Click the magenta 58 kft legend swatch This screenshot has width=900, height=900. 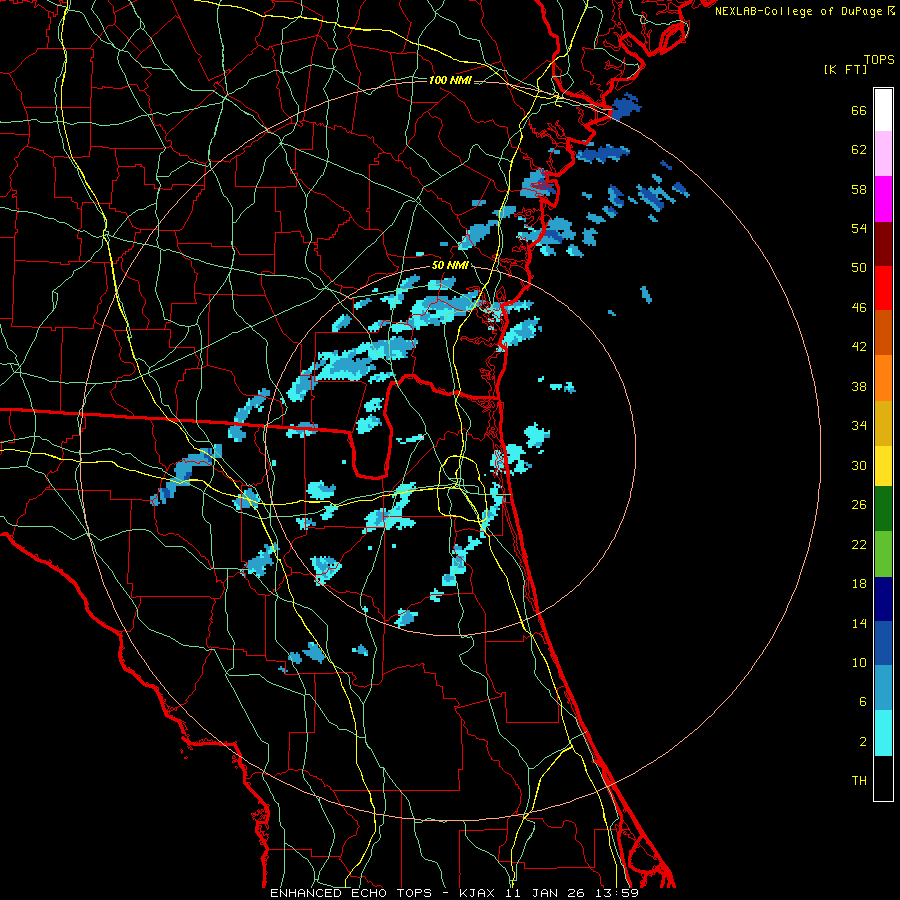click(x=883, y=199)
